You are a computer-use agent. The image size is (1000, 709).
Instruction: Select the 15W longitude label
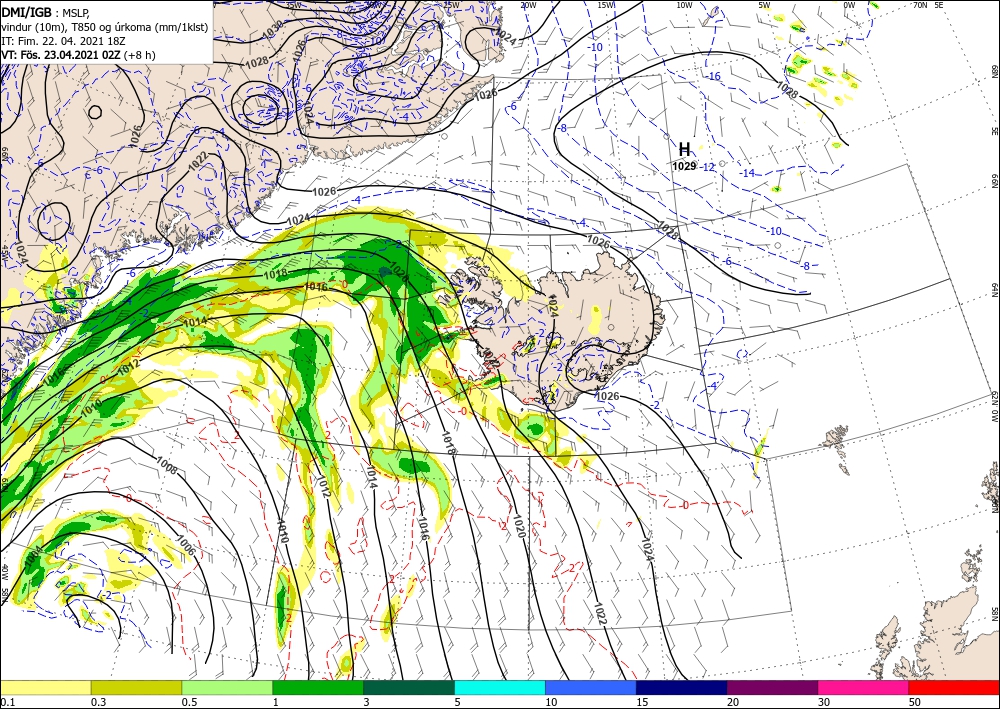[x=606, y=5]
